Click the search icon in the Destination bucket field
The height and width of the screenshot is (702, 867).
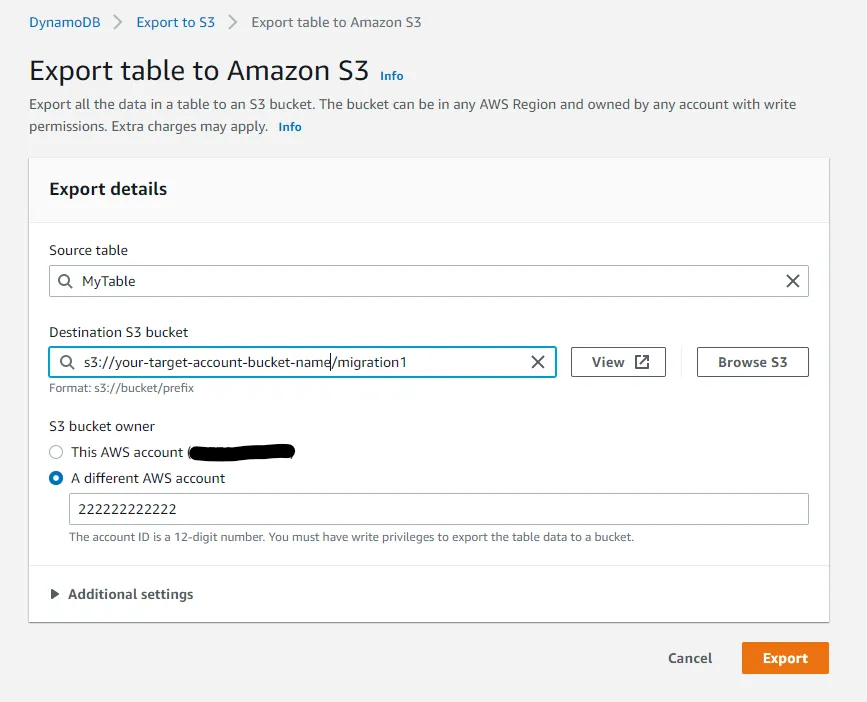(67, 362)
